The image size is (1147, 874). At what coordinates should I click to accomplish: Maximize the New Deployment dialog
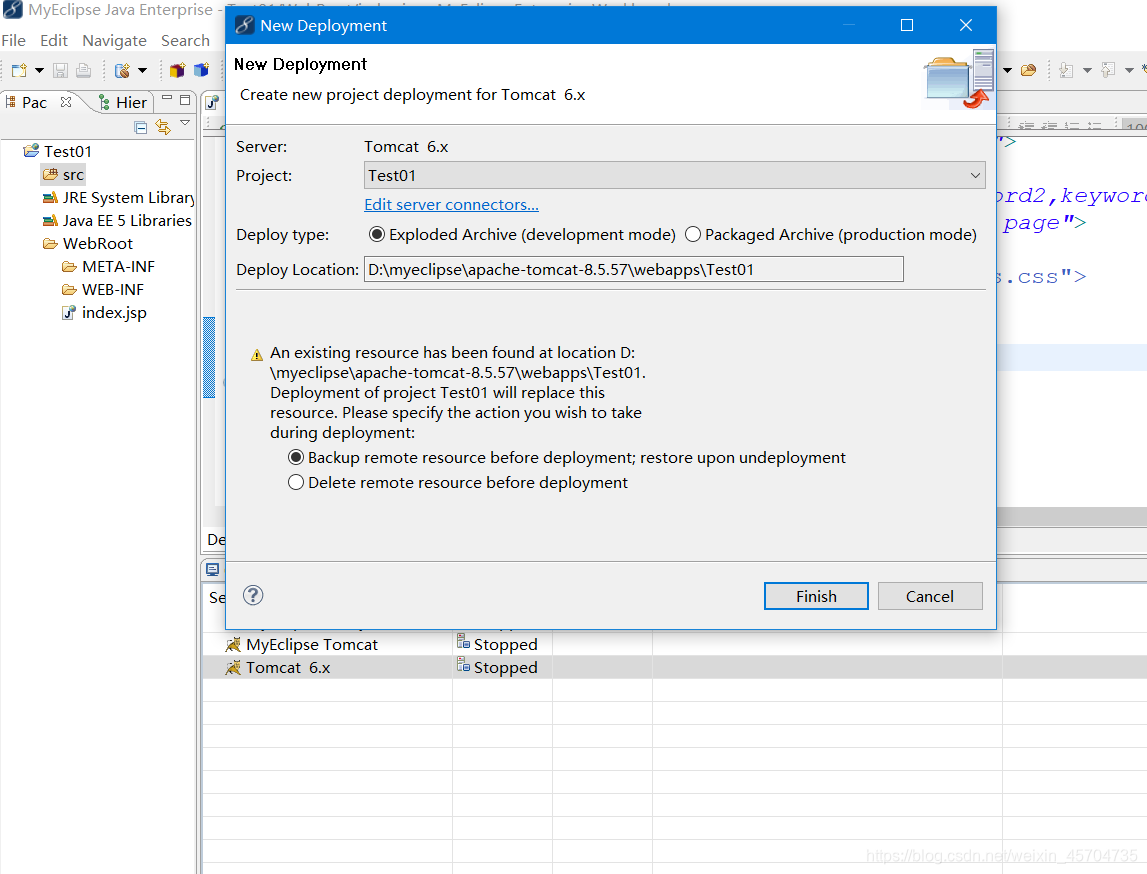click(907, 25)
